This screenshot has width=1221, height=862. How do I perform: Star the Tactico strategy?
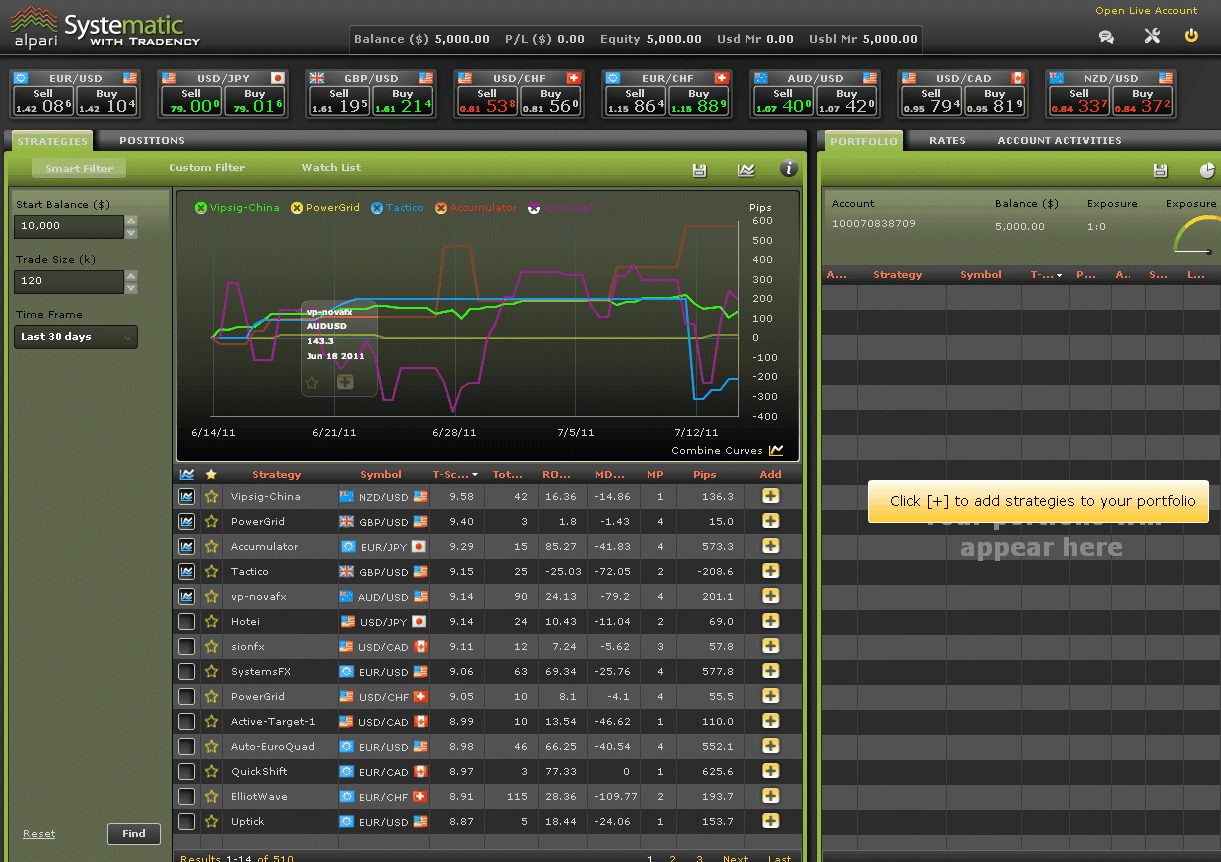pyautogui.click(x=211, y=571)
